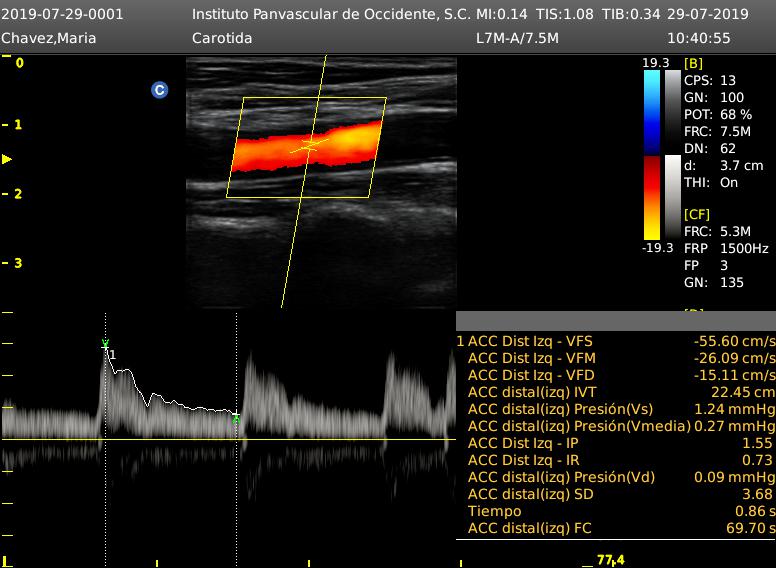Click the depth scale mark 1
Viewport: 776px width, 568px height.
tap(18, 125)
